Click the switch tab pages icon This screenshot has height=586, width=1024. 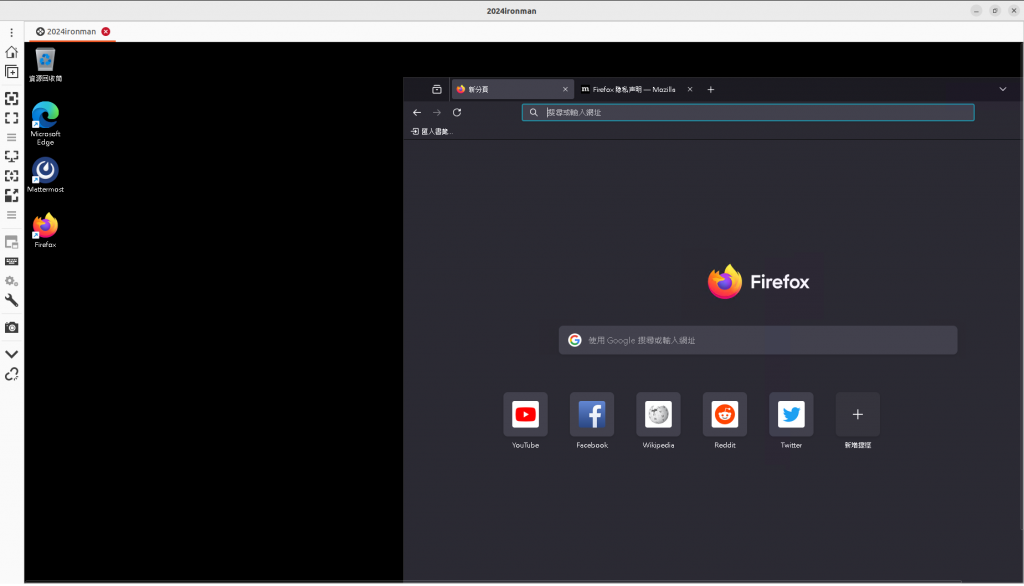click(x=11, y=242)
